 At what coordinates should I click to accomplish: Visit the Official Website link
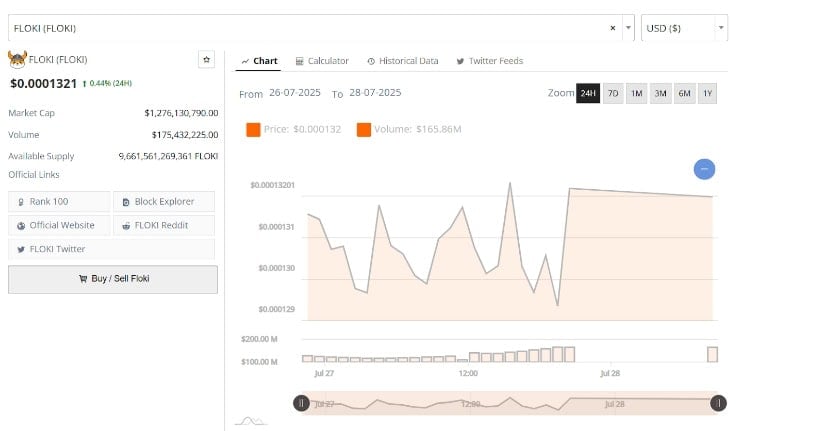click(59, 225)
